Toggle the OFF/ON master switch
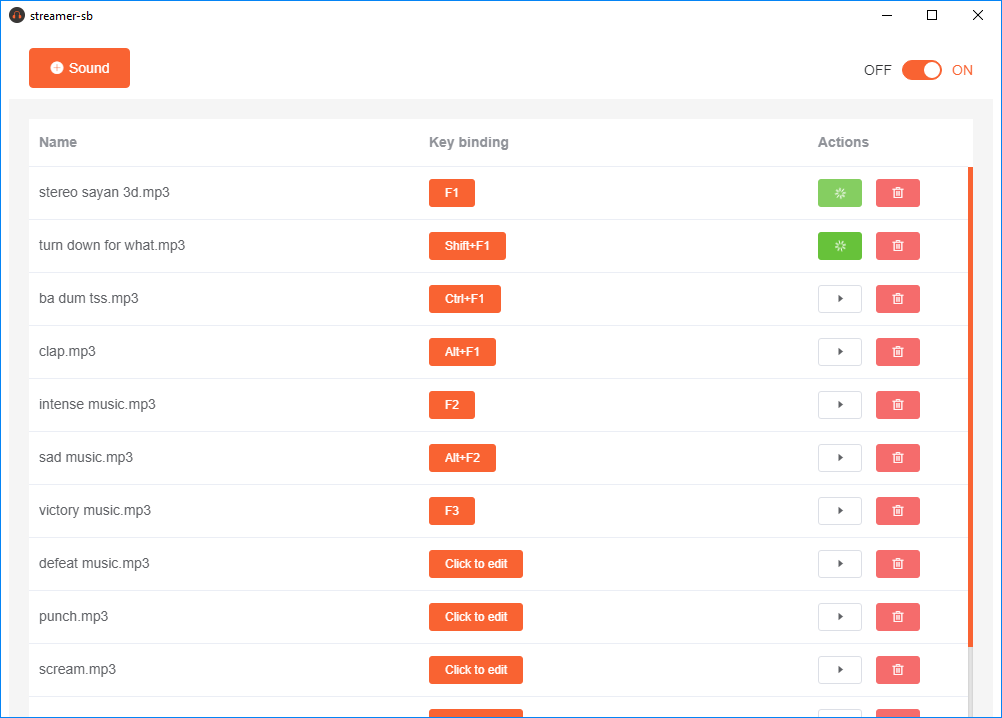This screenshot has height=718, width=1002. pyautogui.click(x=921, y=70)
